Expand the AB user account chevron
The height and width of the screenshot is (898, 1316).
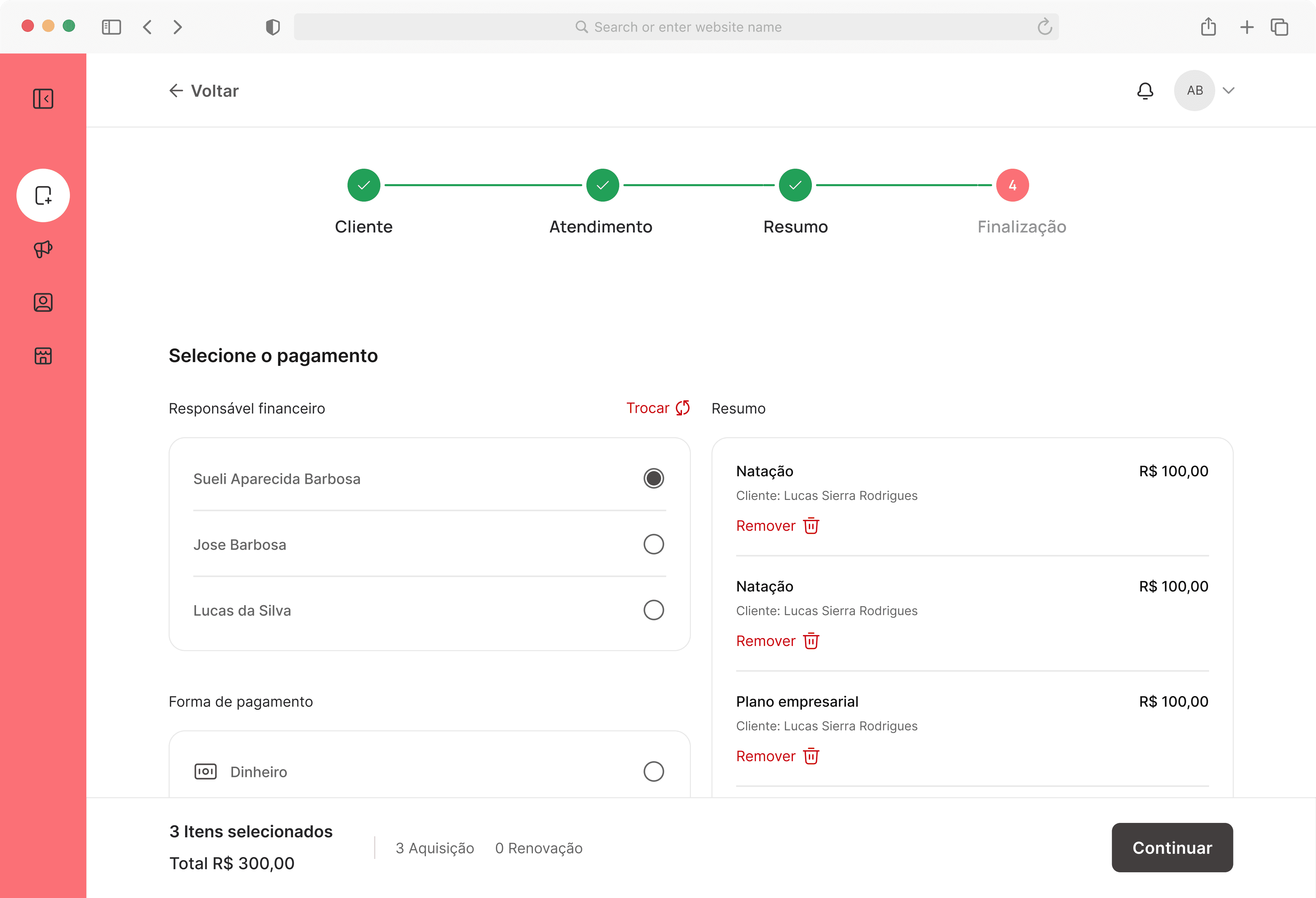[x=1228, y=91]
